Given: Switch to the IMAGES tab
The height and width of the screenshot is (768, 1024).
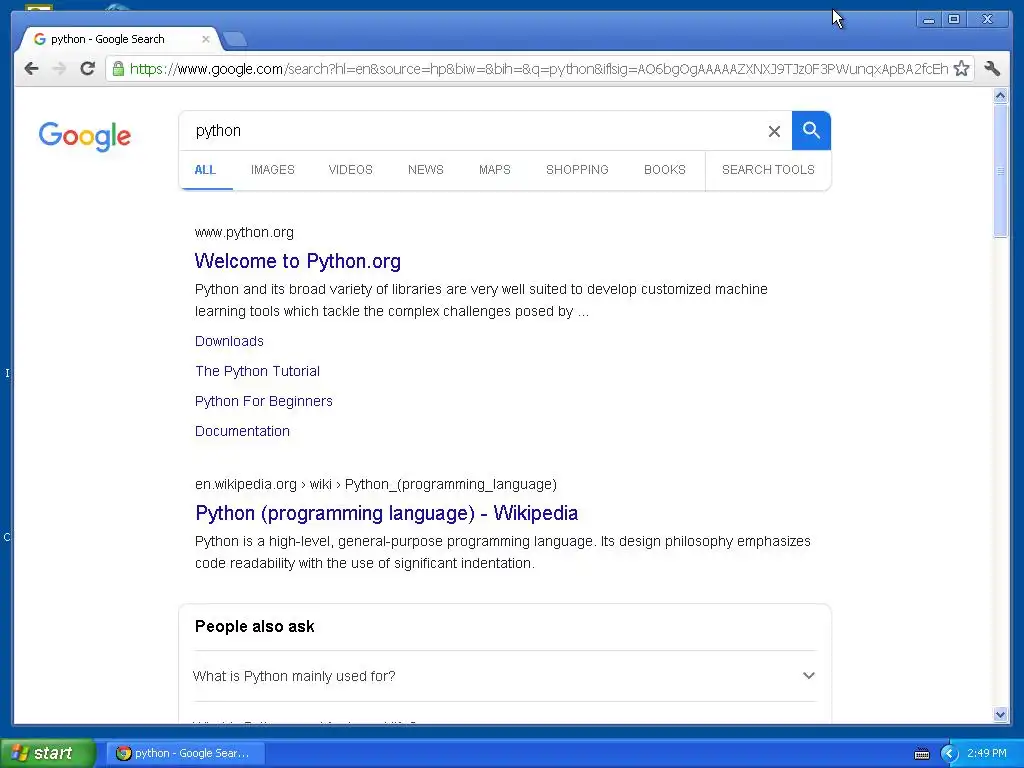Looking at the screenshot, I should coord(273,170).
